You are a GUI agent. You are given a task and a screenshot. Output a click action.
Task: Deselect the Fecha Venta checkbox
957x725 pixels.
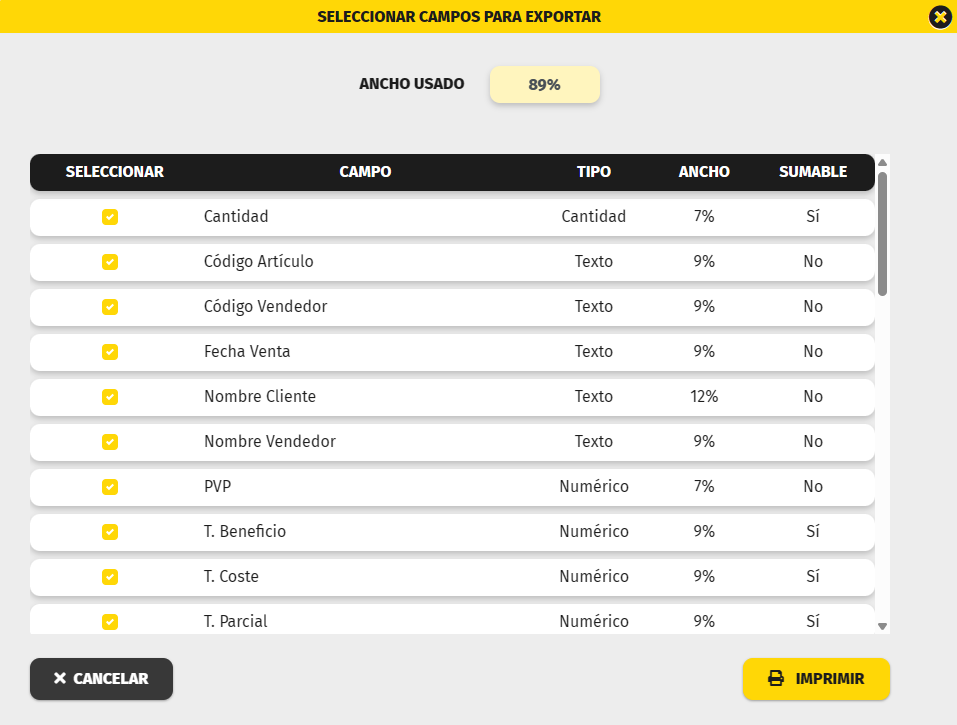coord(110,352)
